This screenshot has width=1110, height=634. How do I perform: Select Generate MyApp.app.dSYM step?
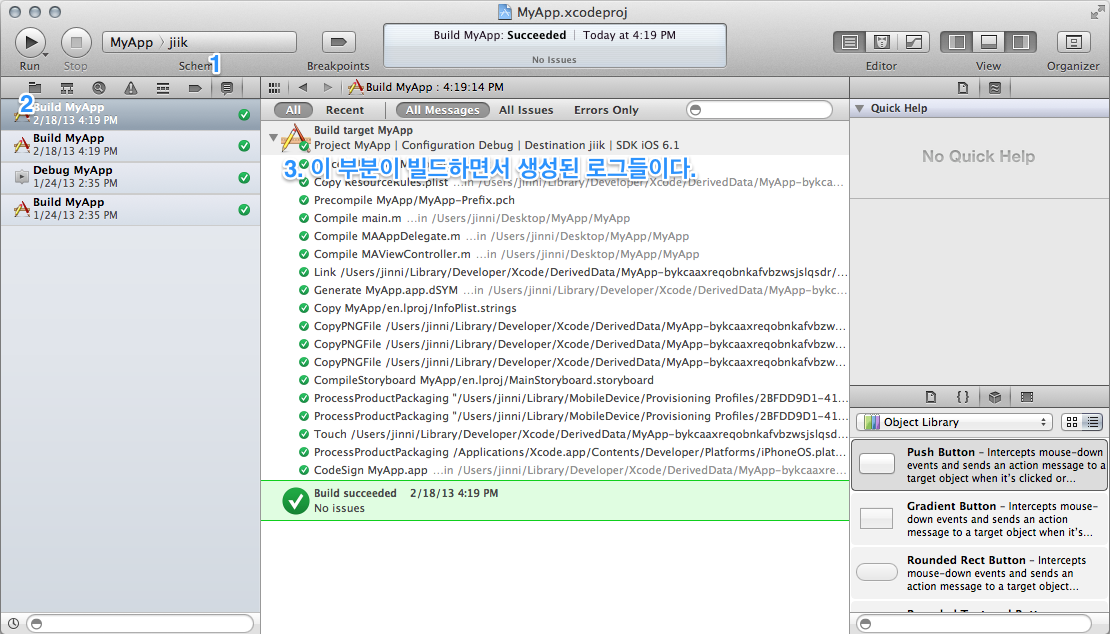[555, 291]
